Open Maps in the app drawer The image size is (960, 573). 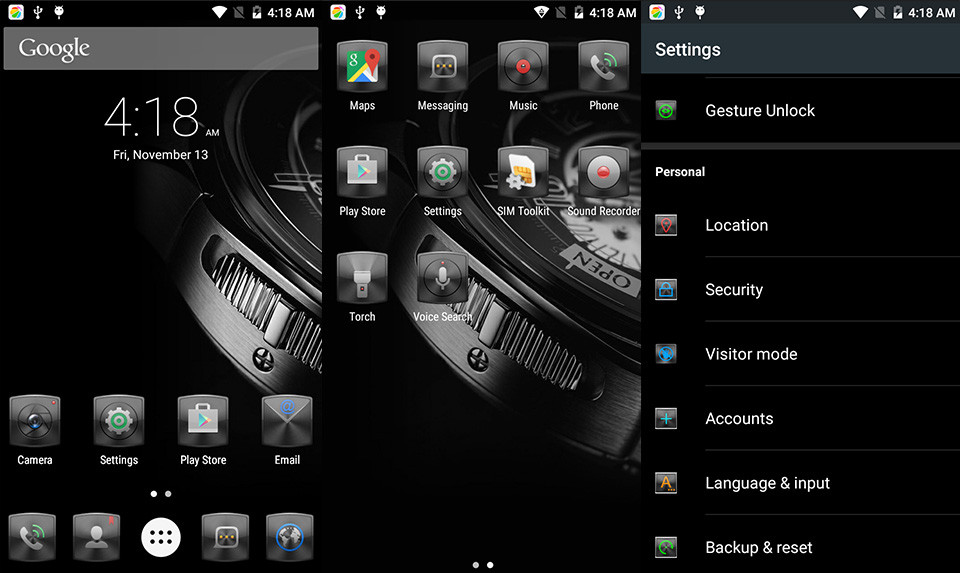click(x=362, y=67)
